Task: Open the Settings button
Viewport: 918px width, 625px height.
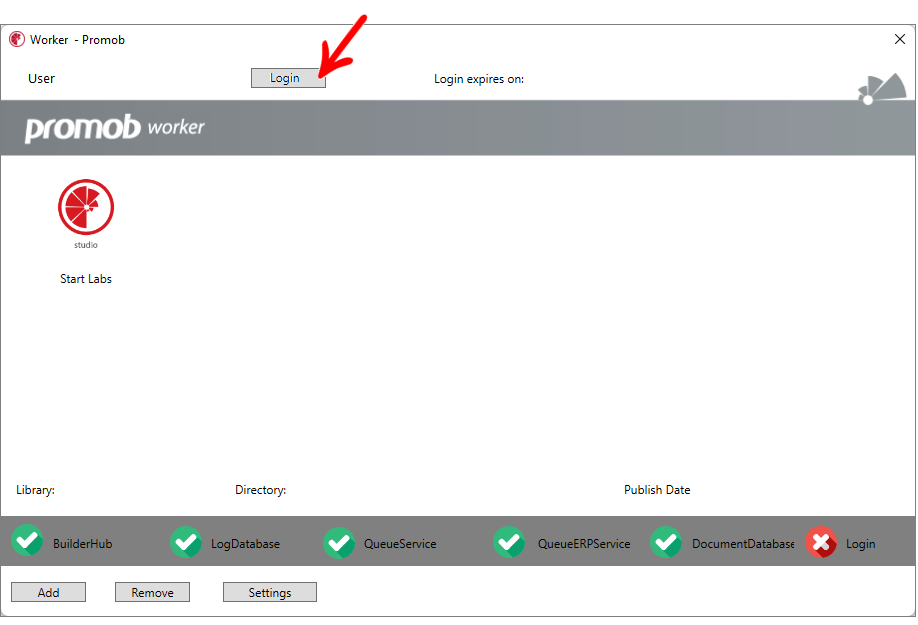Action: click(270, 592)
